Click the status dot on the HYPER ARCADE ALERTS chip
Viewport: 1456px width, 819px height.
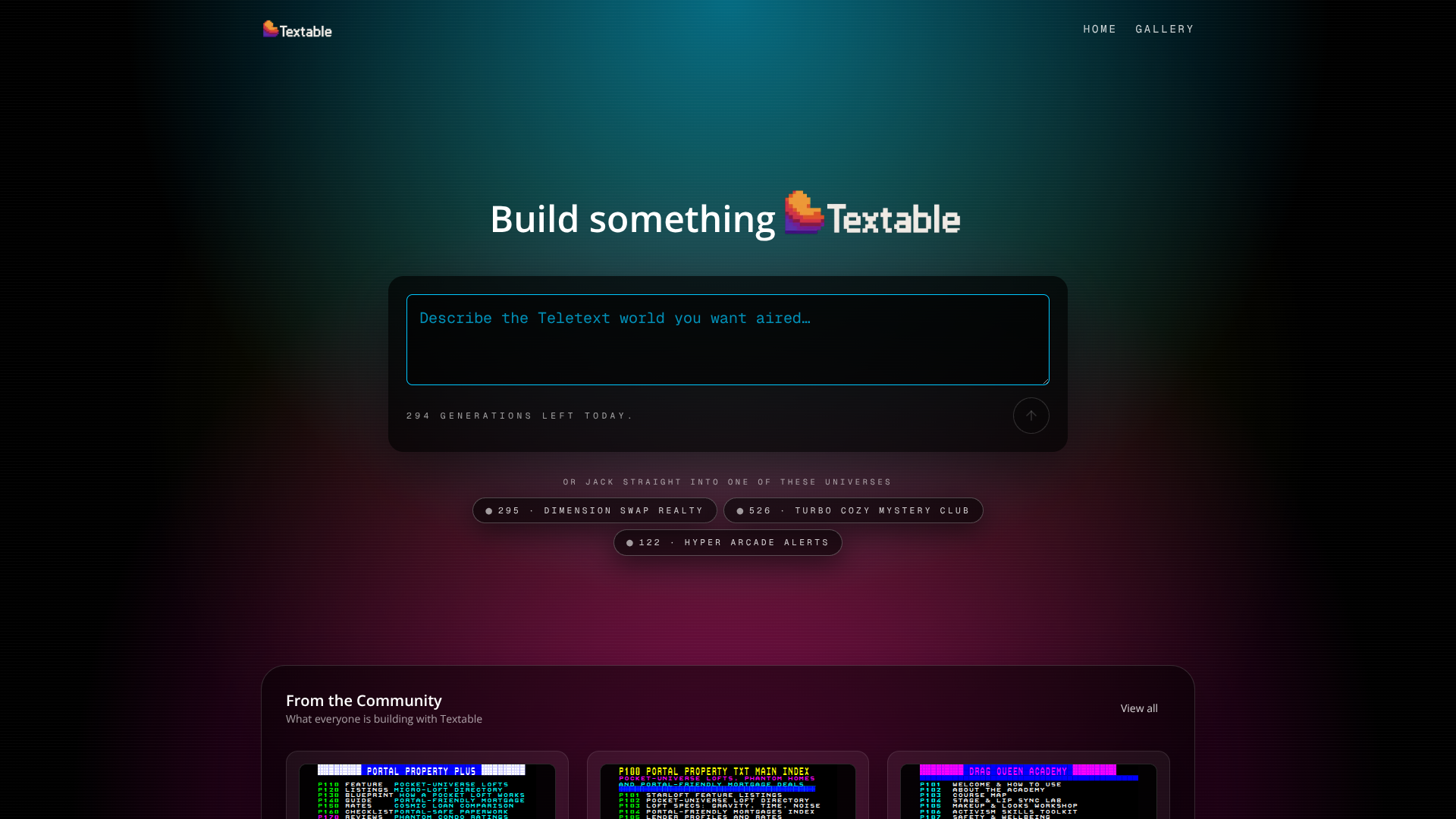click(x=629, y=542)
